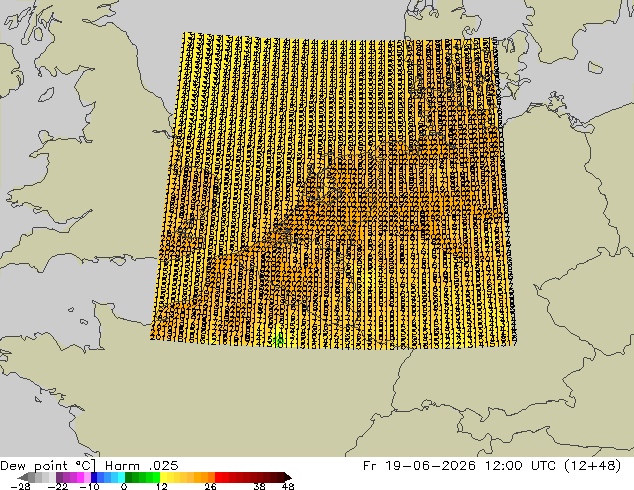Click the "-28" legend value

20,486
